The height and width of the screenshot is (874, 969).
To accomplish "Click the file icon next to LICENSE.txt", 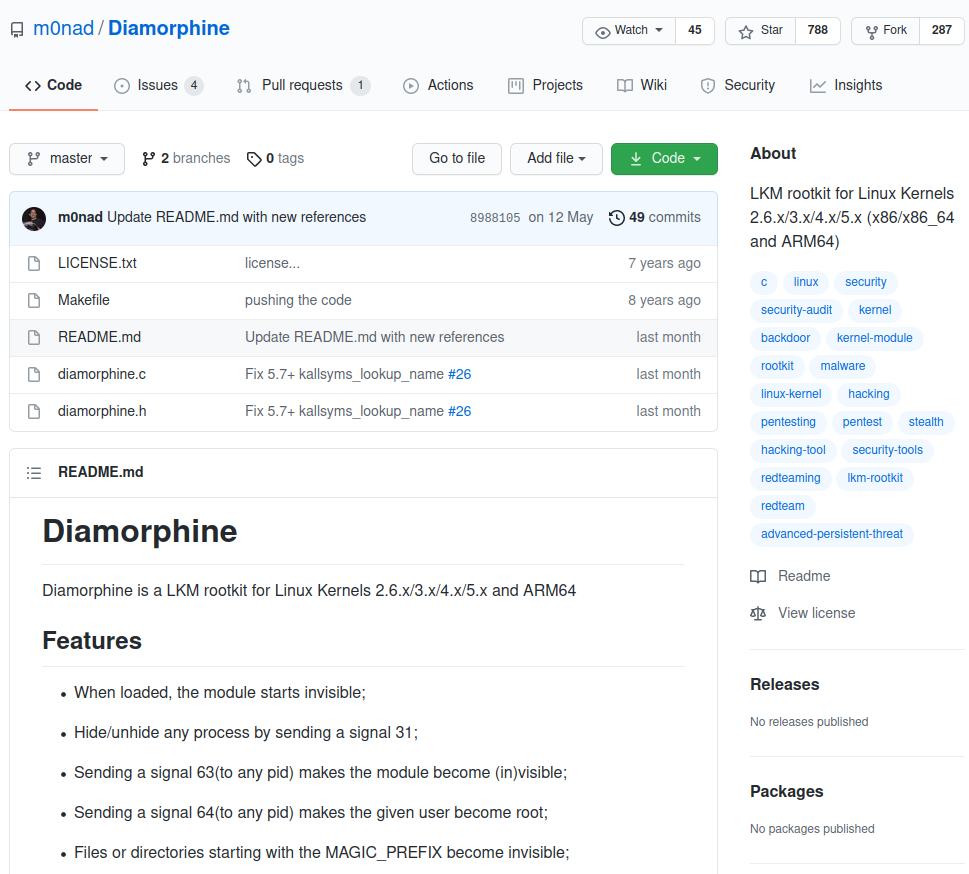I will (34, 263).
